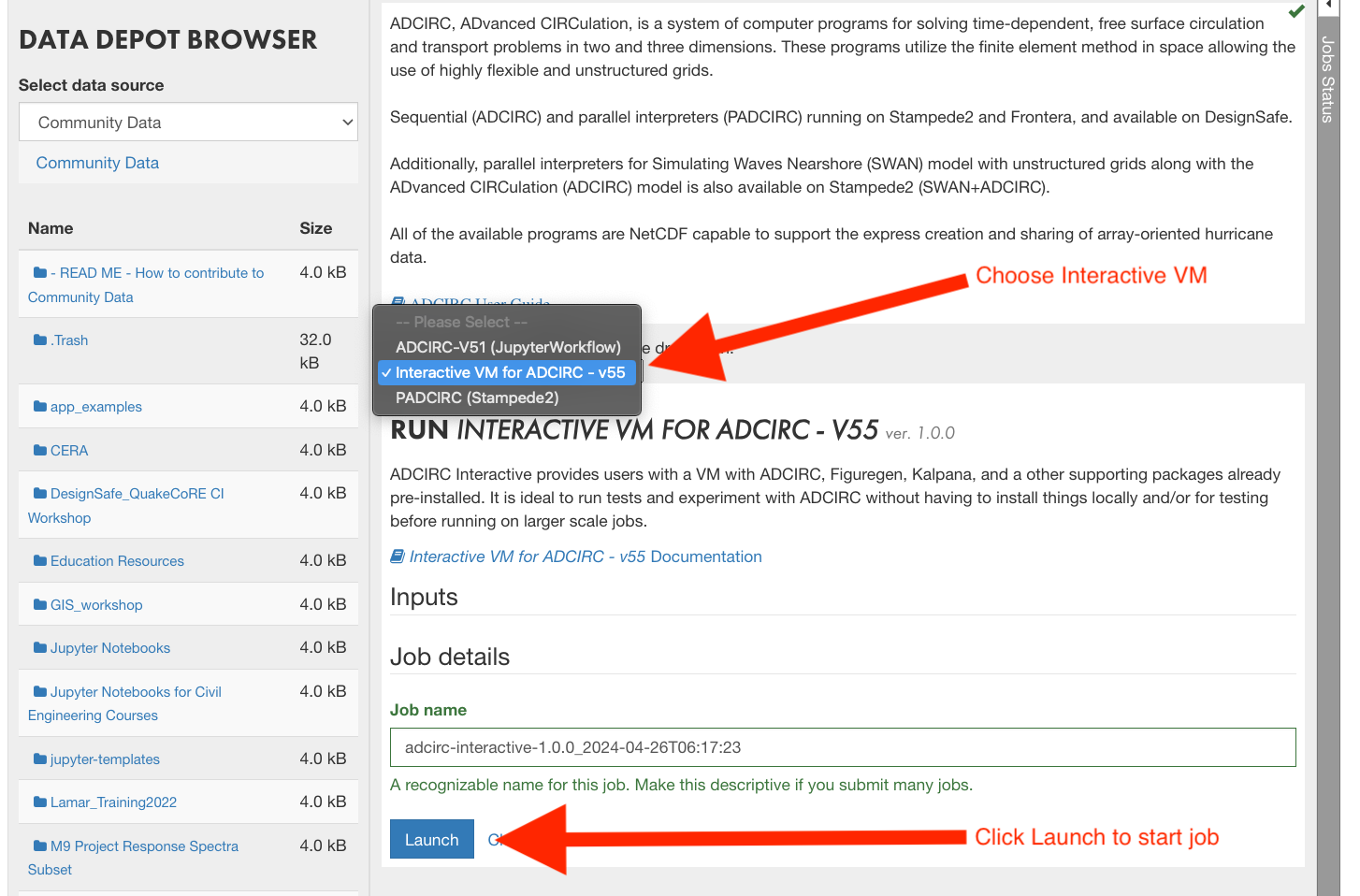Select ADCIRC-V51 (JupyterWorkflow) from the dropdown menu

[x=508, y=347]
